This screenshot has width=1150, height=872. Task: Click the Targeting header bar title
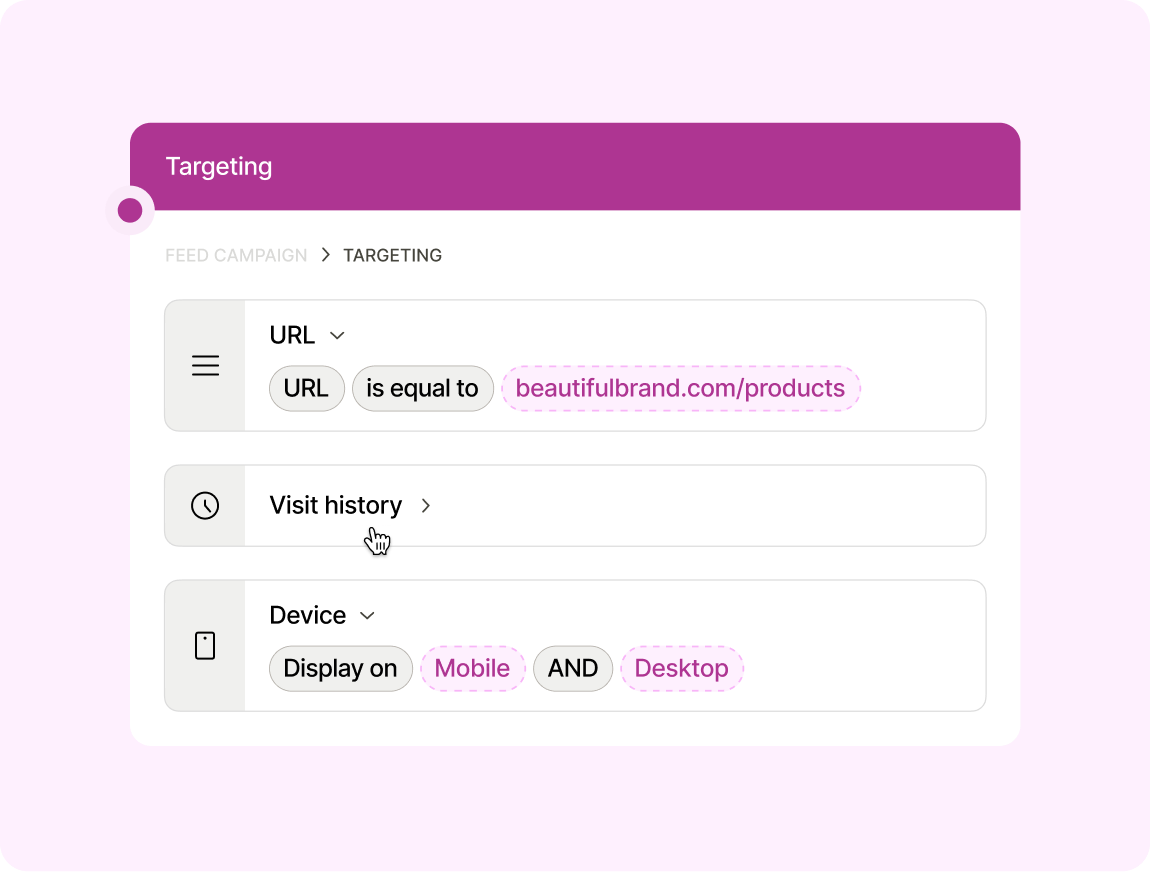point(219,166)
